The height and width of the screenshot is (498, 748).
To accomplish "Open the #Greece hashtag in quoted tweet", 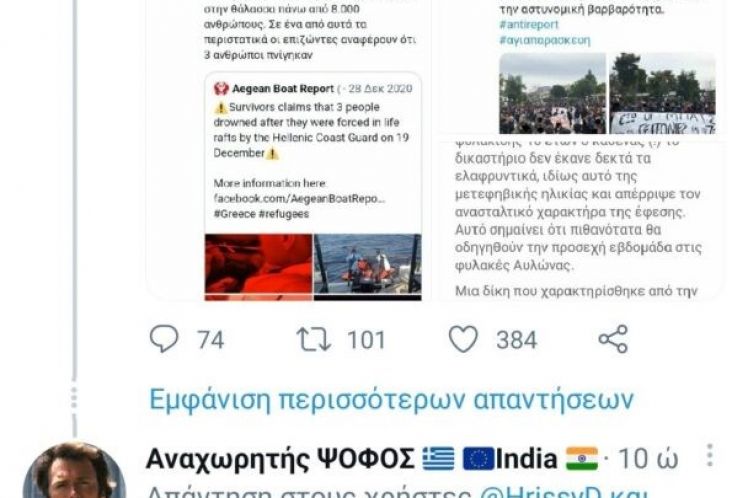I will click(234, 214).
